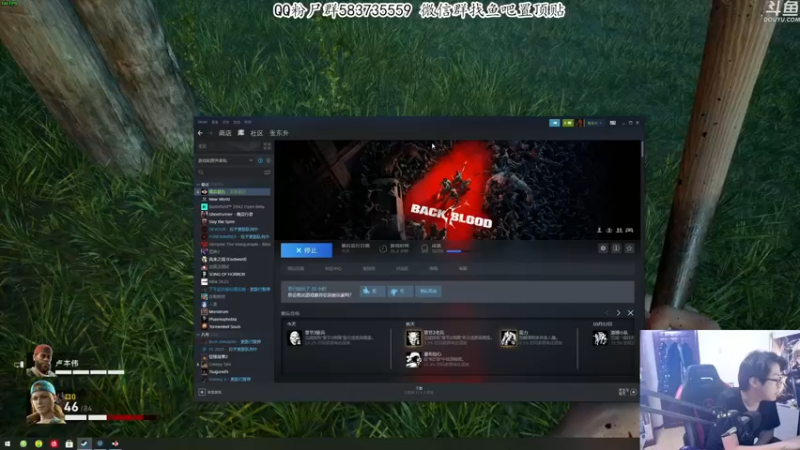Select Tsugunohi in library list
The width and height of the screenshot is (800, 450).
pos(218,372)
